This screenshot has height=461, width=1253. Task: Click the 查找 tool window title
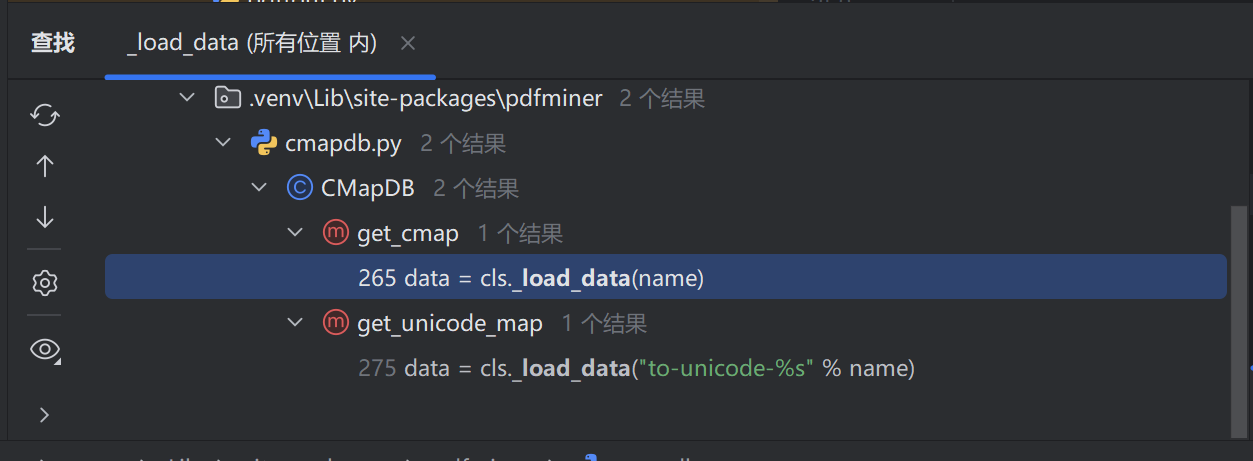(x=53, y=44)
